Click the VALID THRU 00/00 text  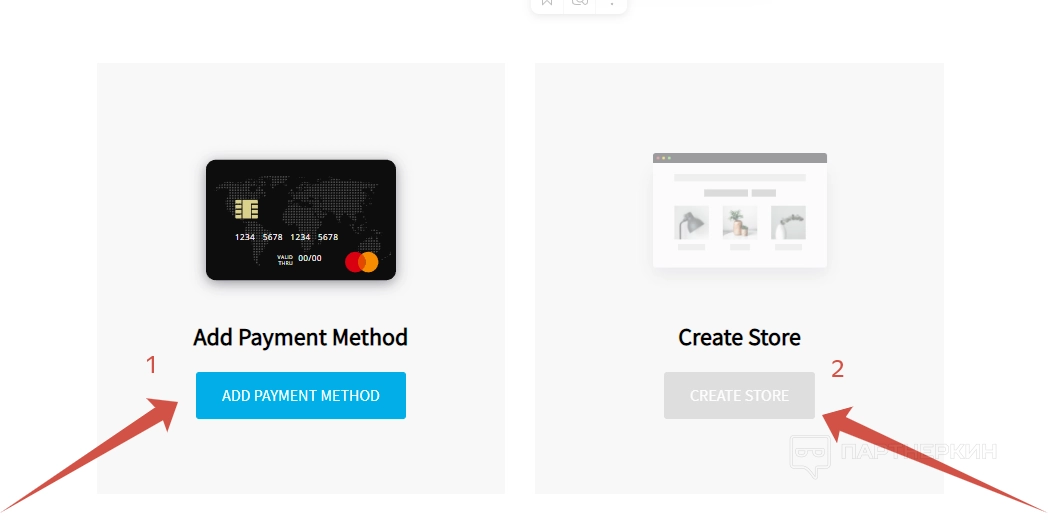299,259
